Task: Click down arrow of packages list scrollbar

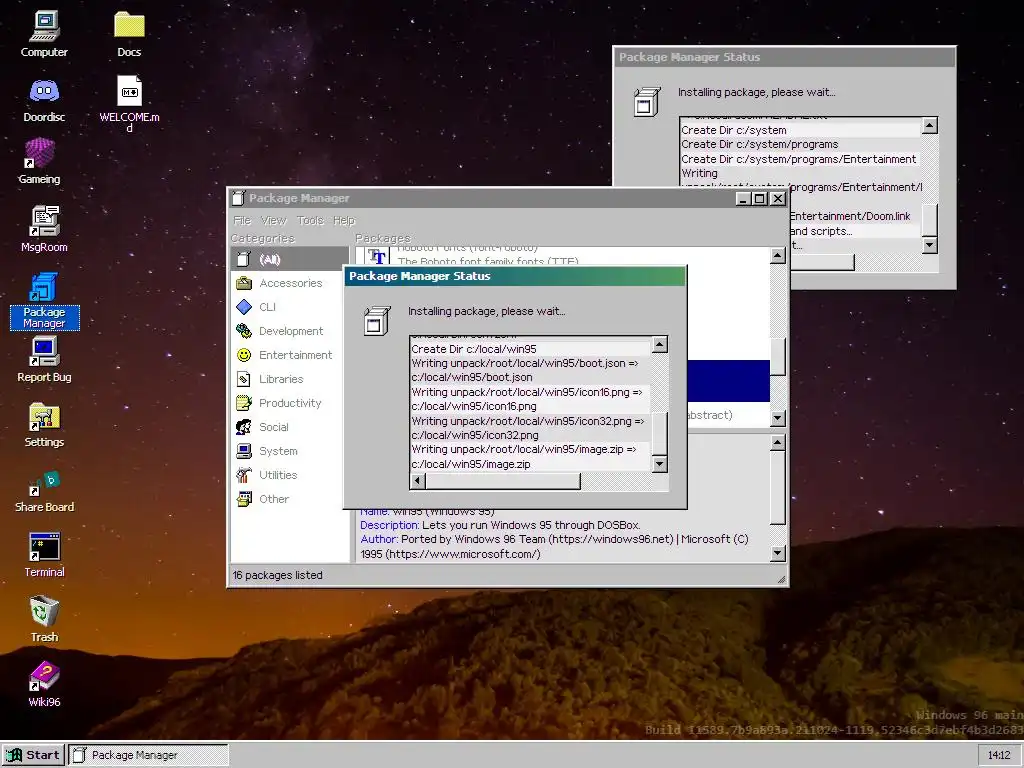Action: coord(777,419)
